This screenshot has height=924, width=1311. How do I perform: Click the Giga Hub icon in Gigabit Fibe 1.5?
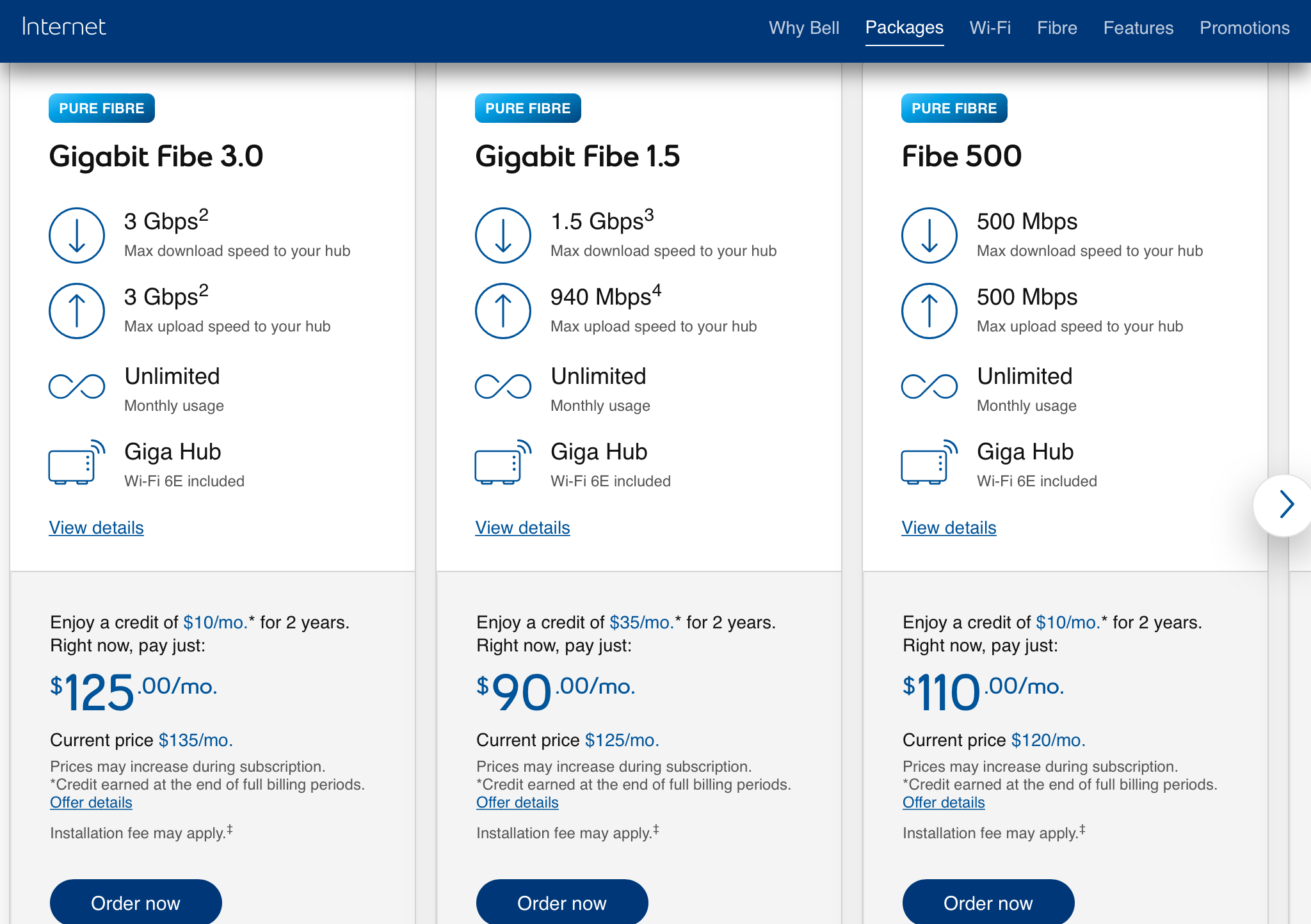(x=503, y=462)
